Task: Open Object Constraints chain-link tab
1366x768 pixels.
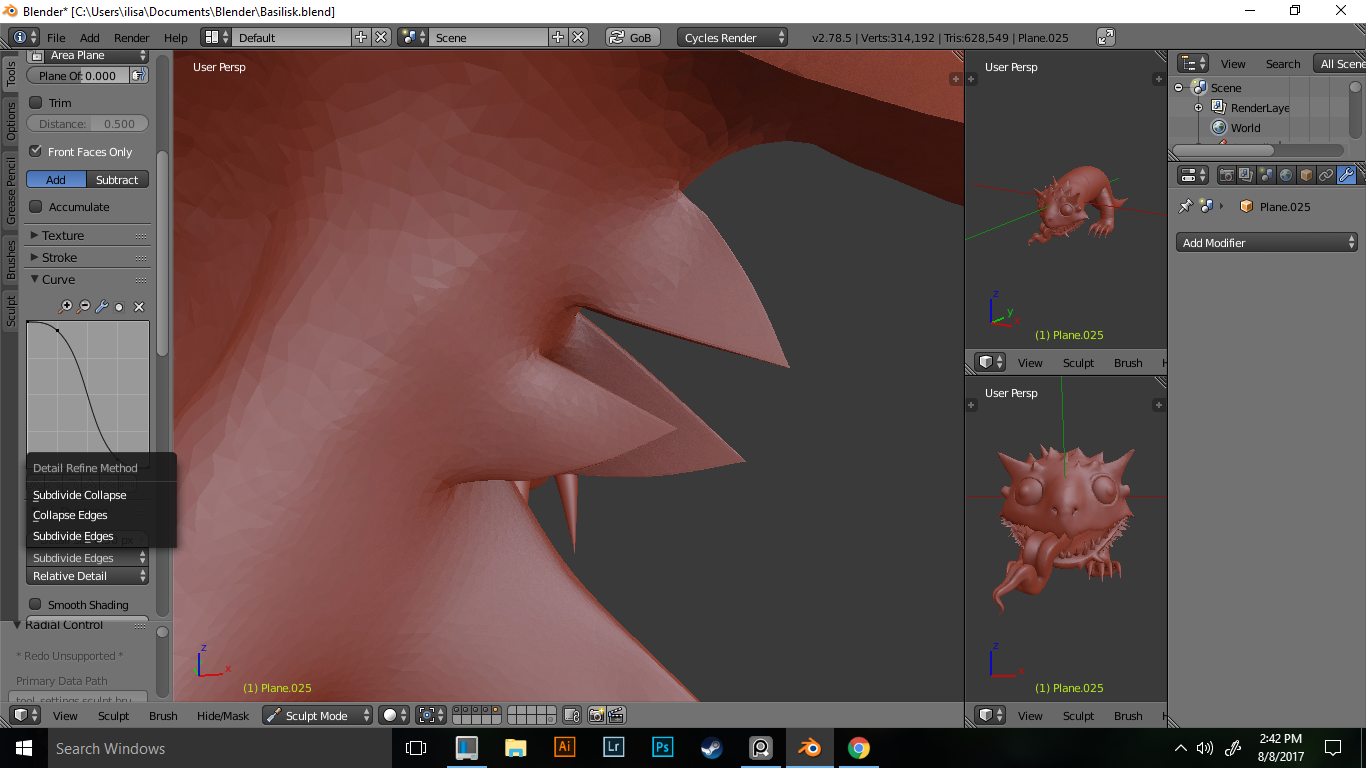Action: [1326, 175]
